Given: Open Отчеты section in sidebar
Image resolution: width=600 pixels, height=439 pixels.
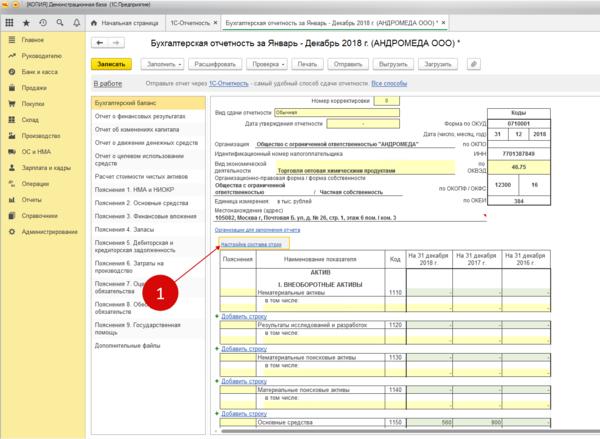Looking at the screenshot, I should (x=31, y=200).
